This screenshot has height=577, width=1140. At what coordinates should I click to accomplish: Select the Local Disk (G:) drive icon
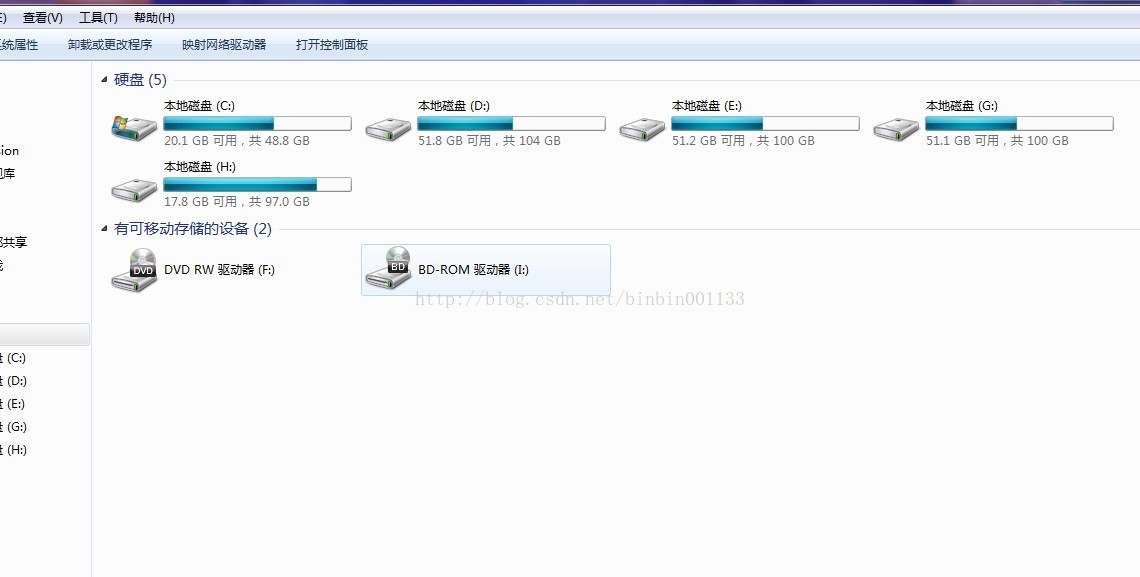coord(896,129)
